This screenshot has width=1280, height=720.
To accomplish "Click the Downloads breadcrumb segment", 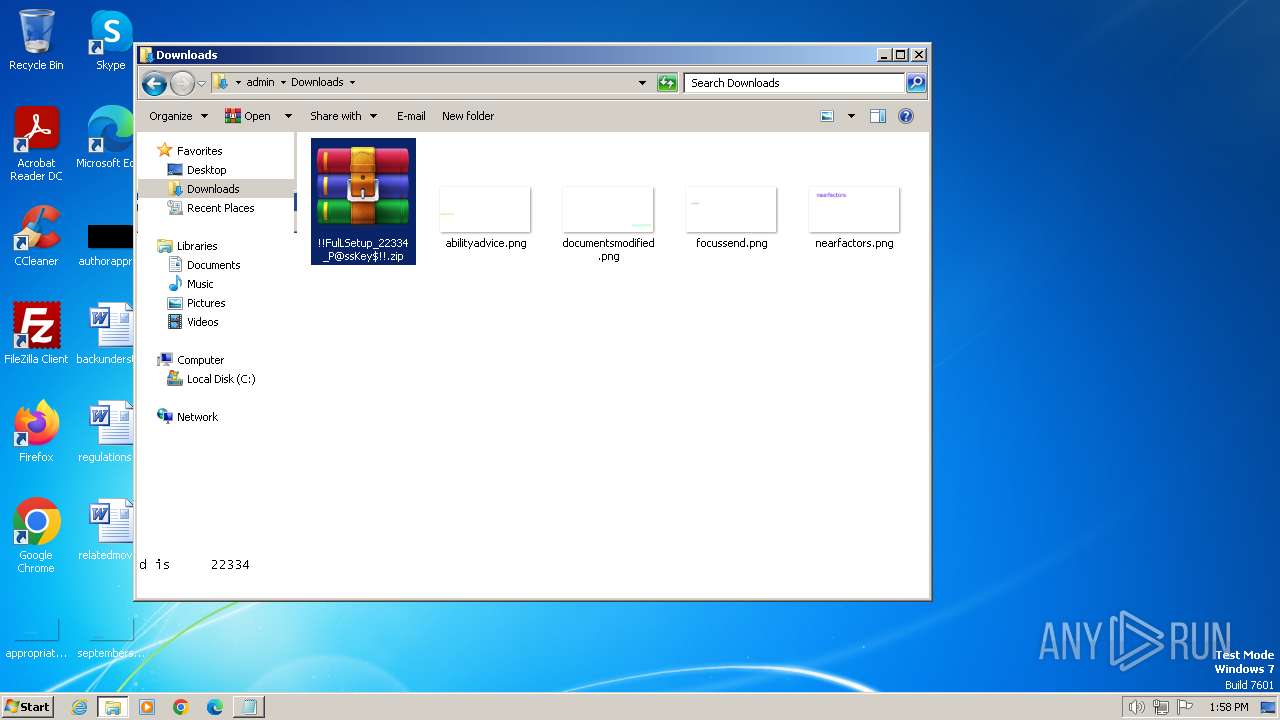I will (317, 83).
